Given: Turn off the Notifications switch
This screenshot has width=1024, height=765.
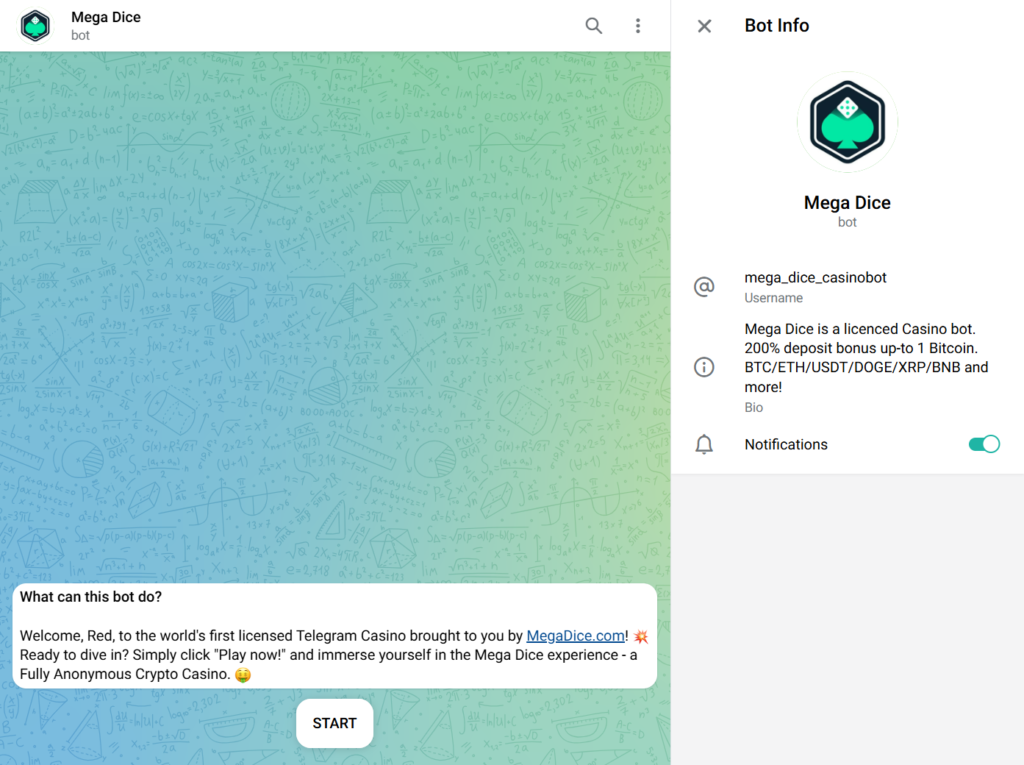Looking at the screenshot, I should (x=984, y=444).
